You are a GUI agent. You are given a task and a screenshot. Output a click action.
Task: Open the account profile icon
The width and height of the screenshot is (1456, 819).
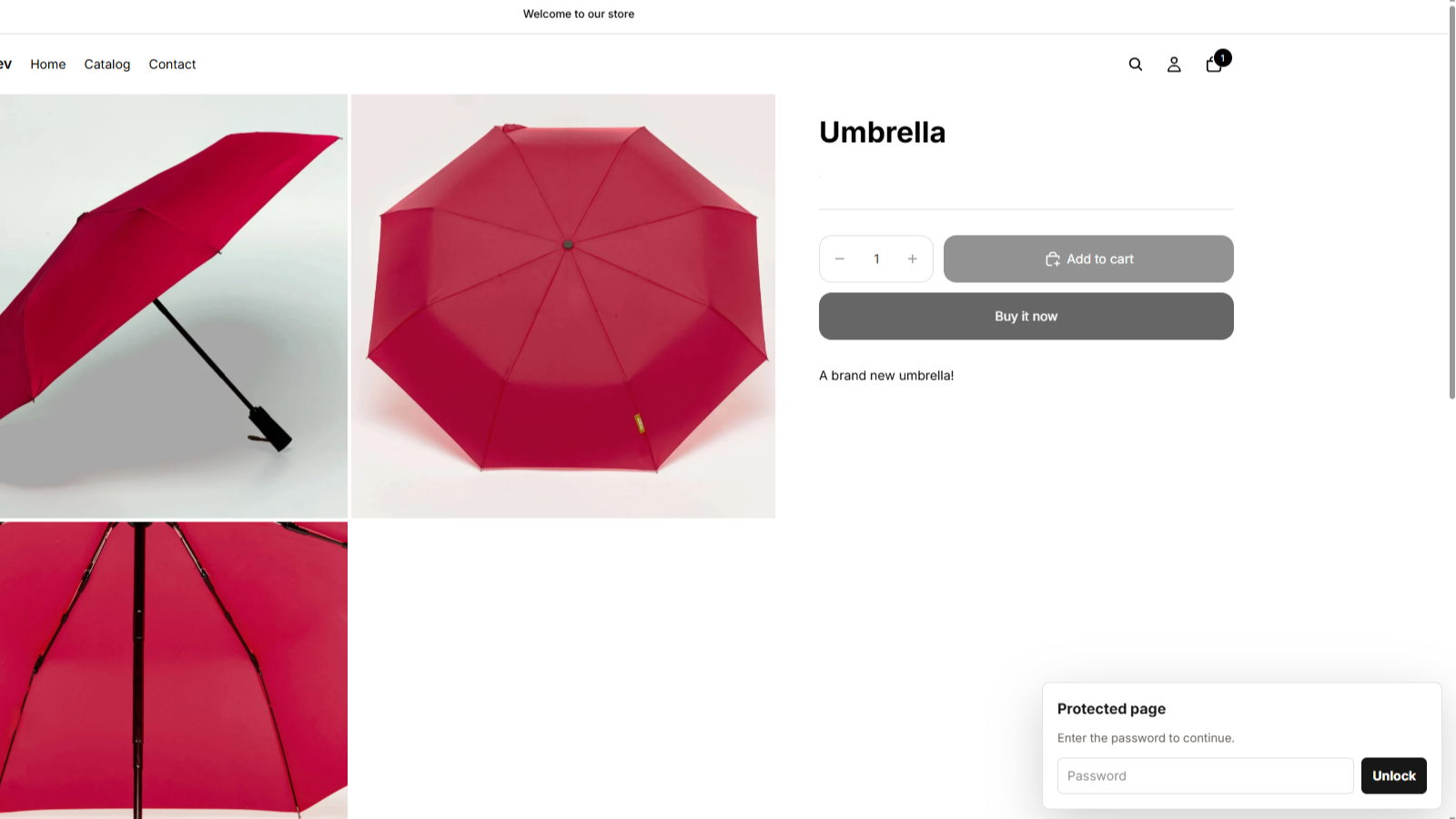point(1174,65)
